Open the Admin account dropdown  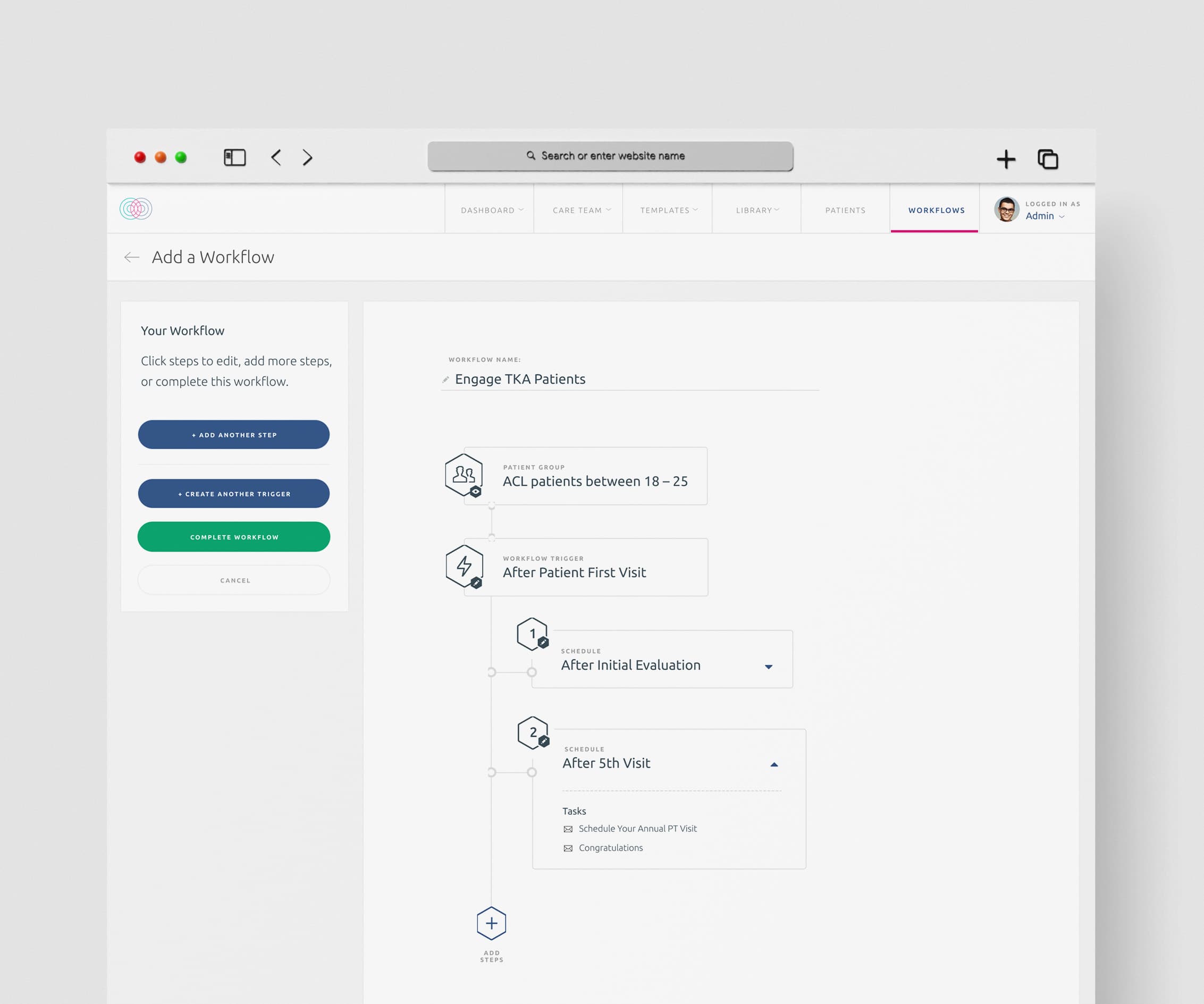pos(1045,216)
